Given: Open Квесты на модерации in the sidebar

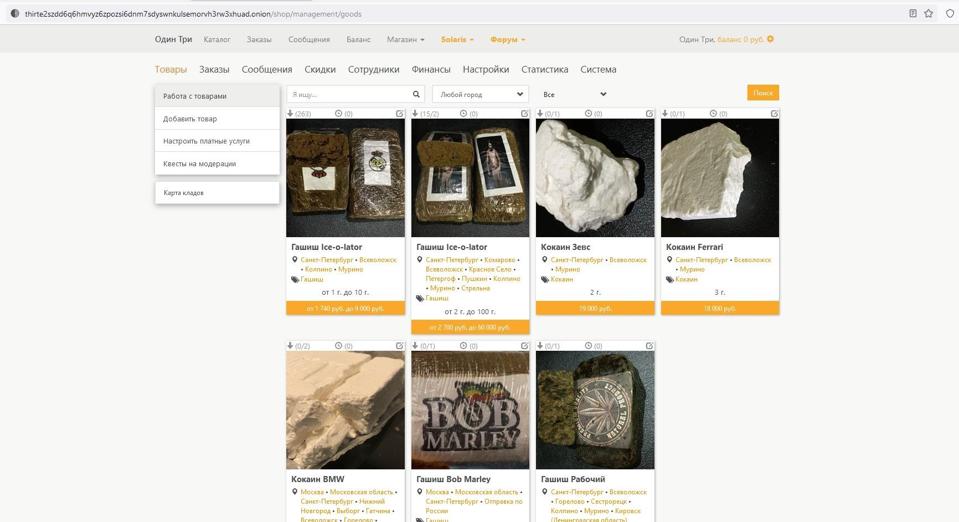Looking at the screenshot, I should click(x=217, y=163).
